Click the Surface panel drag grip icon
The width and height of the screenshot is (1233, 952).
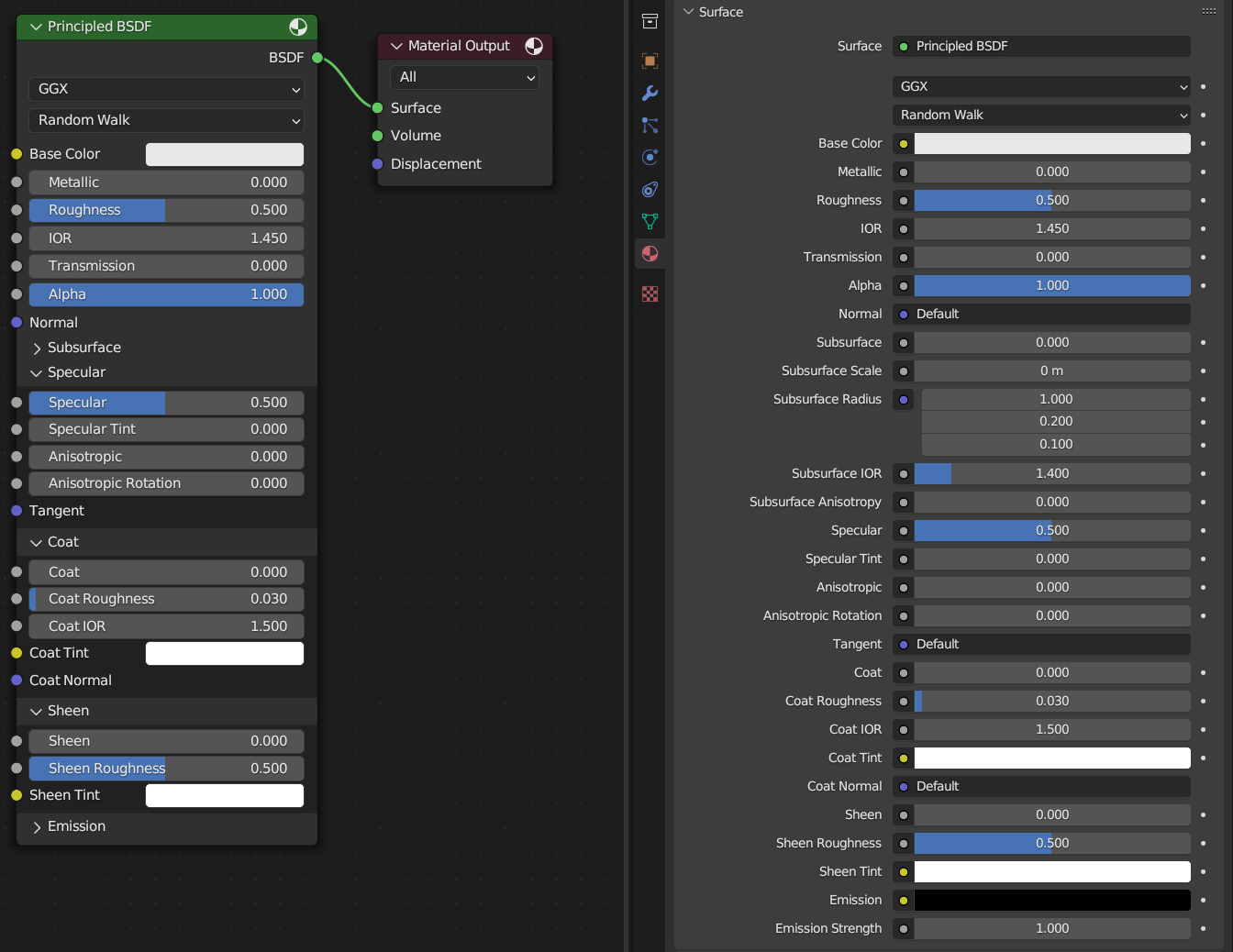click(x=1209, y=12)
